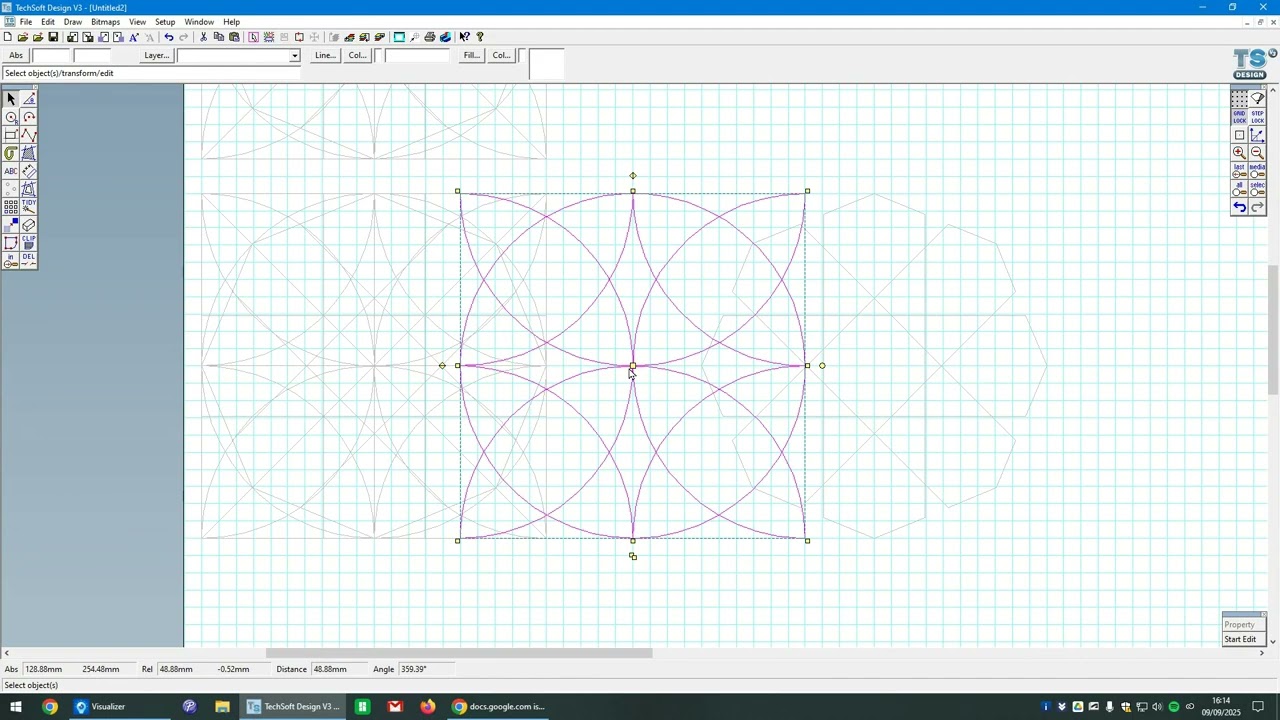Click the fill colour swatch box
Screen dimensions: 1280x720
click(522, 55)
